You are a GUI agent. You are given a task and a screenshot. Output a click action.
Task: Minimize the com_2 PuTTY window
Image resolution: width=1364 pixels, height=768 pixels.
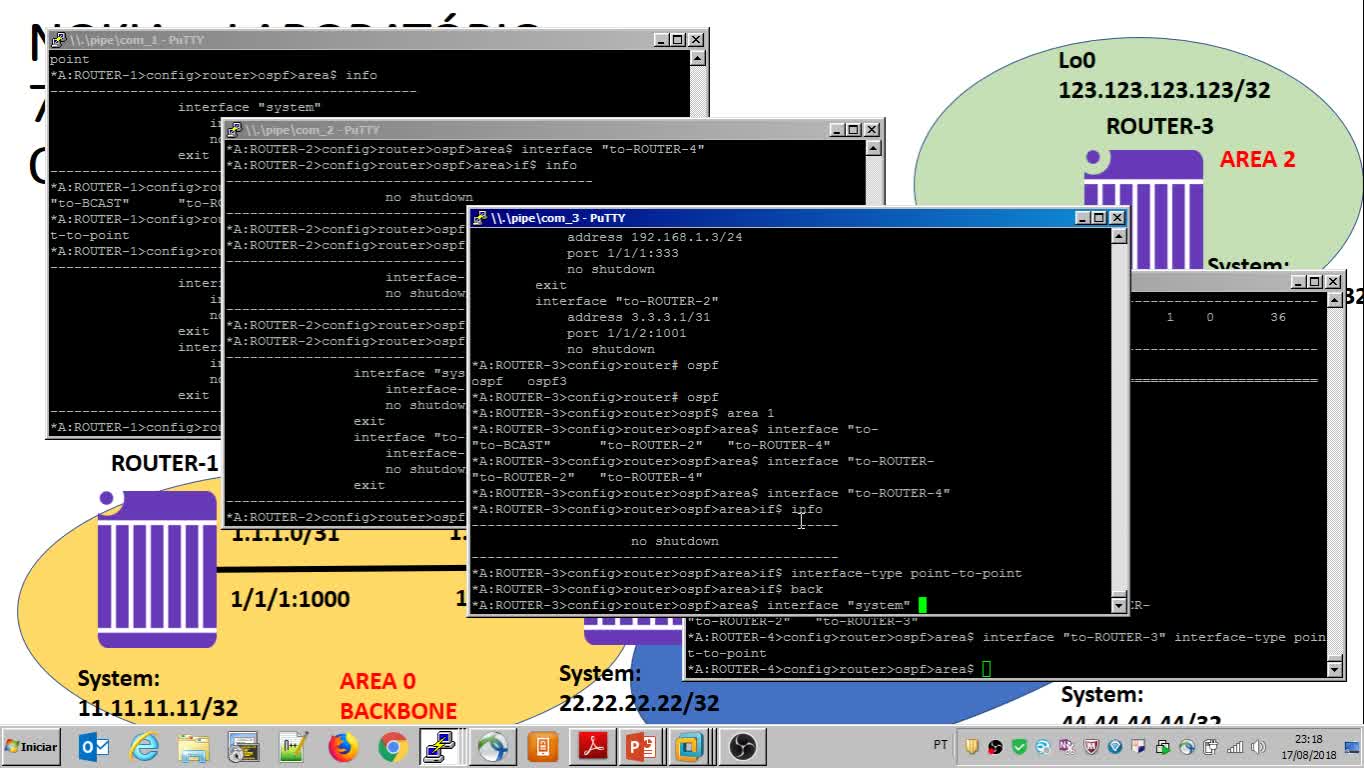tap(837, 130)
